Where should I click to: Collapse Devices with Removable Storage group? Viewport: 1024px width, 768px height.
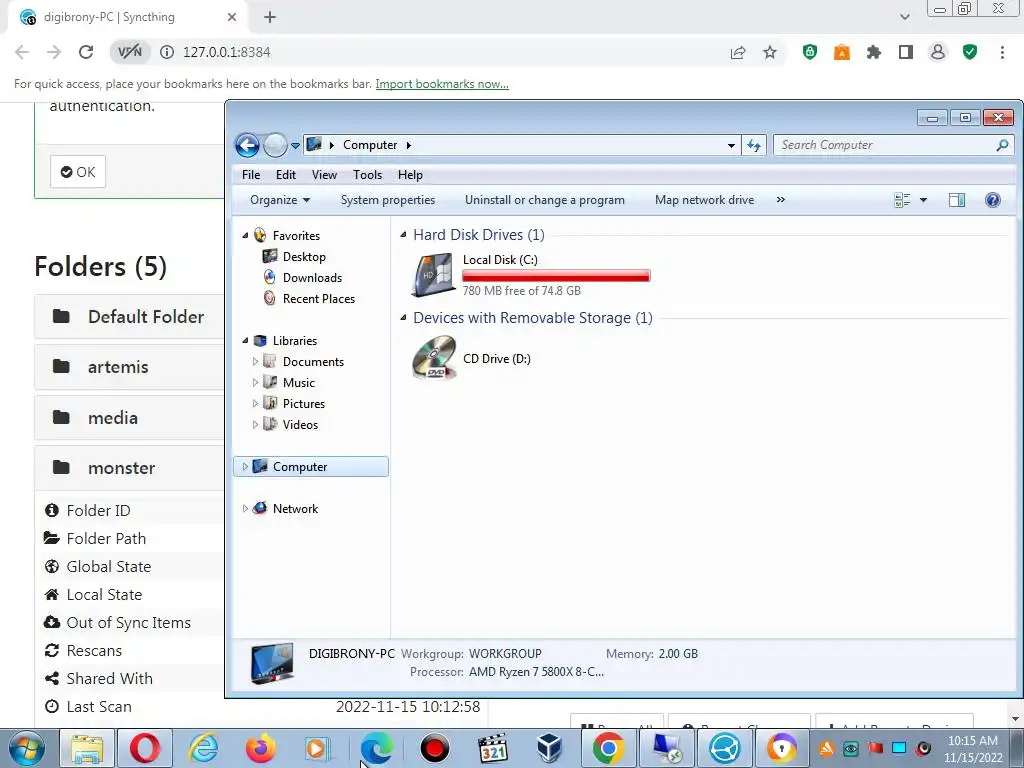(x=403, y=317)
